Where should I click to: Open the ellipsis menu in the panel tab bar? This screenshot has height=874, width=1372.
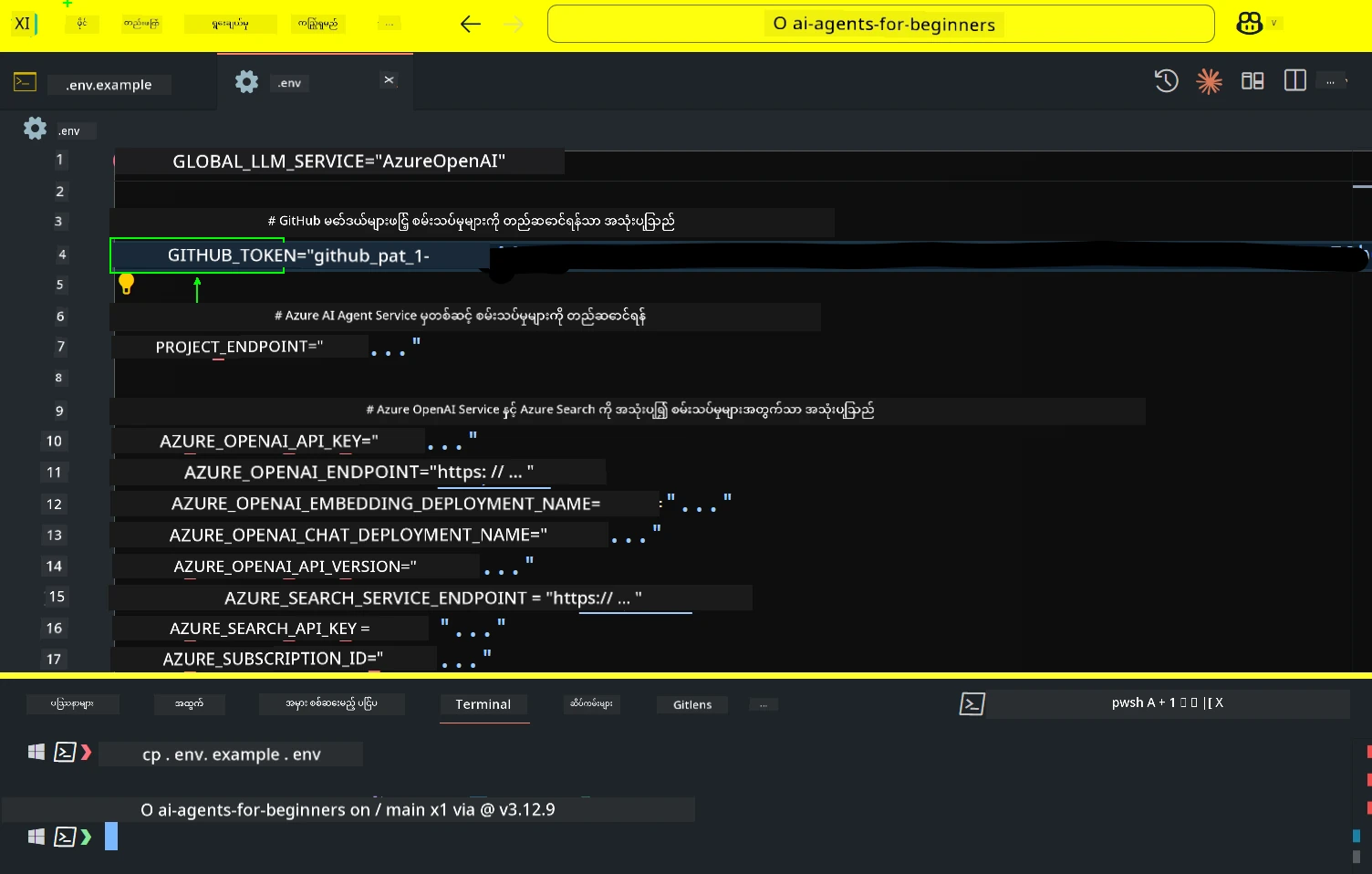pos(763,703)
